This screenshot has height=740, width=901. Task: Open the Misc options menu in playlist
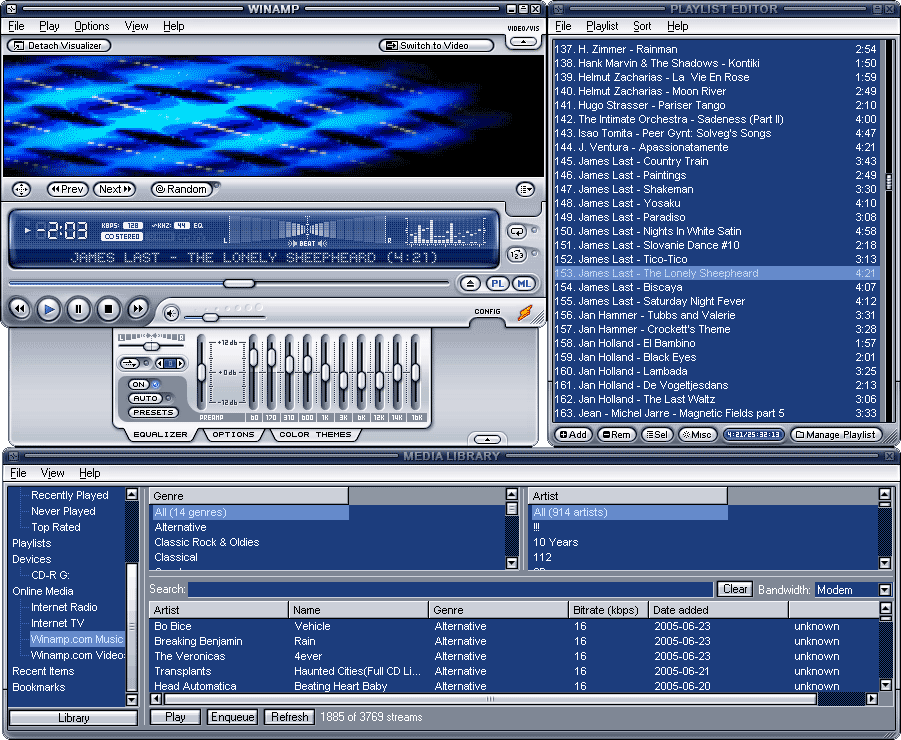coord(696,435)
